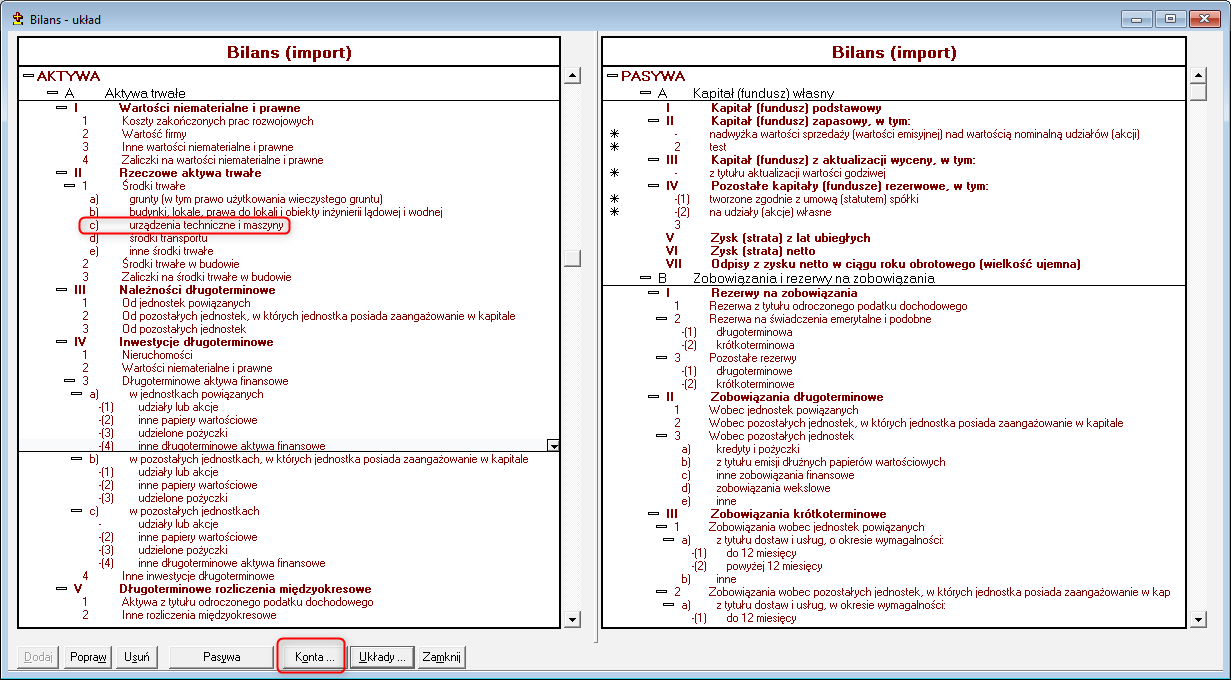The width and height of the screenshot is (1231, 680).
Task: Click right pane scrollbar thumb
Action: coord(1199,93)
